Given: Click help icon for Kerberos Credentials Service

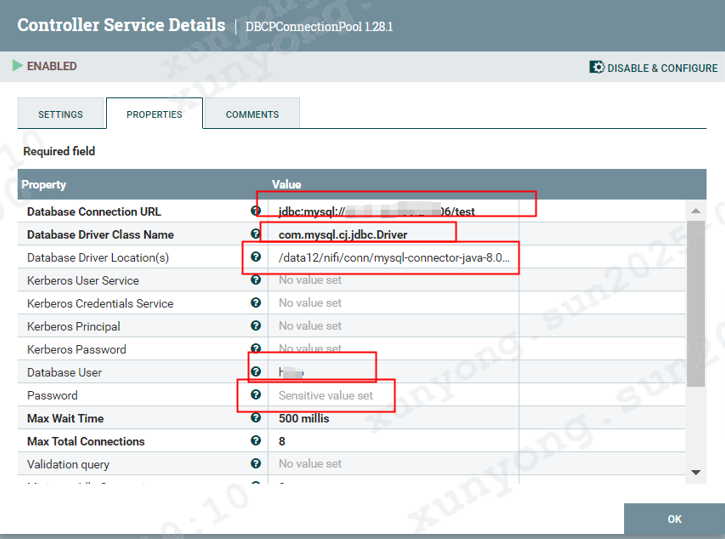Looking at the screenshot, I should (x=255, y=303).
